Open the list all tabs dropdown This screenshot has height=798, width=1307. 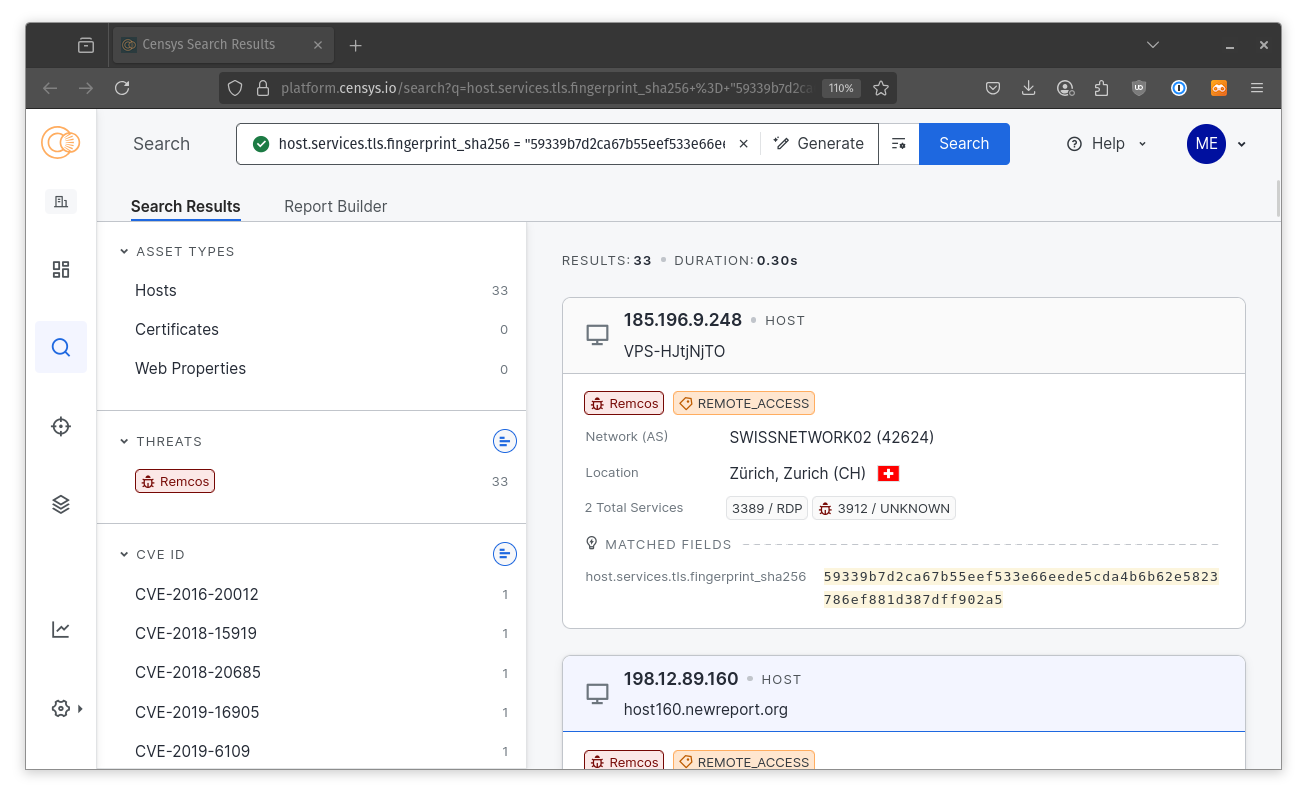click(1153, 45)
